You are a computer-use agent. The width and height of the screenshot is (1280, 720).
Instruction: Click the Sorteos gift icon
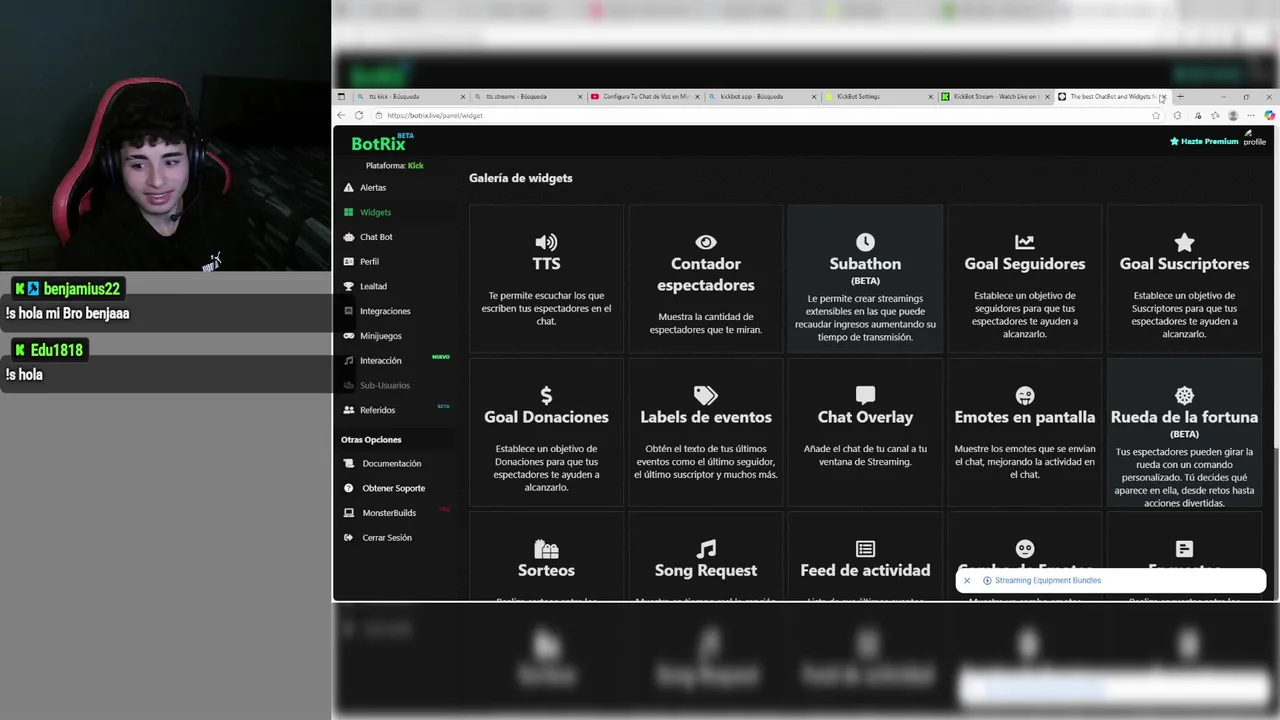point(546,549)
